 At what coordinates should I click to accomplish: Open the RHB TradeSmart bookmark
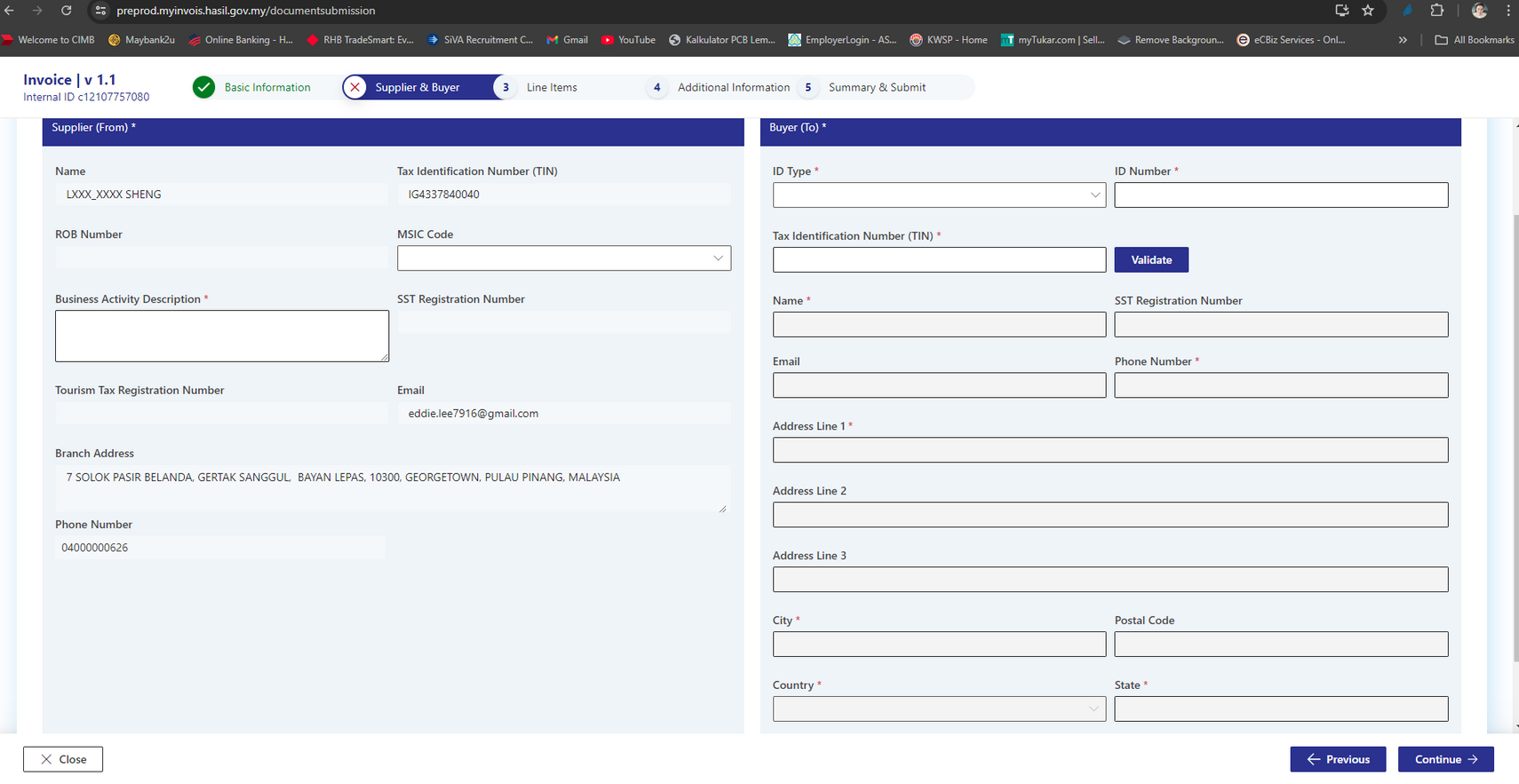(x=360, y=40)
